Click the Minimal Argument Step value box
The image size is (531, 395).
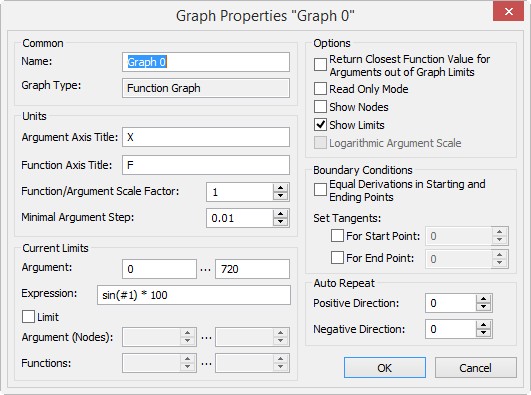pyautogui.click(x=239, y=218)
